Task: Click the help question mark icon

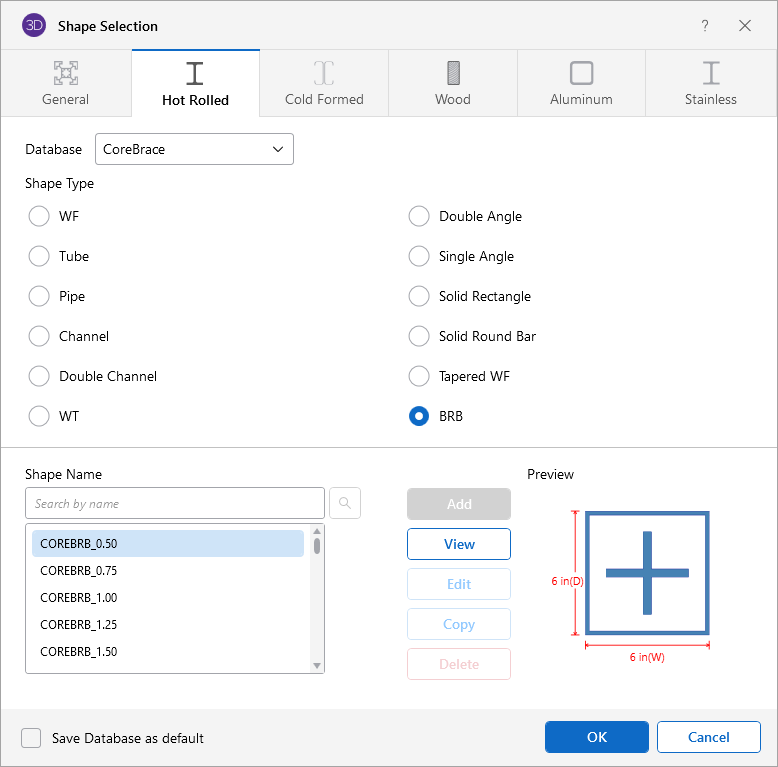Action: pos(705,26)
